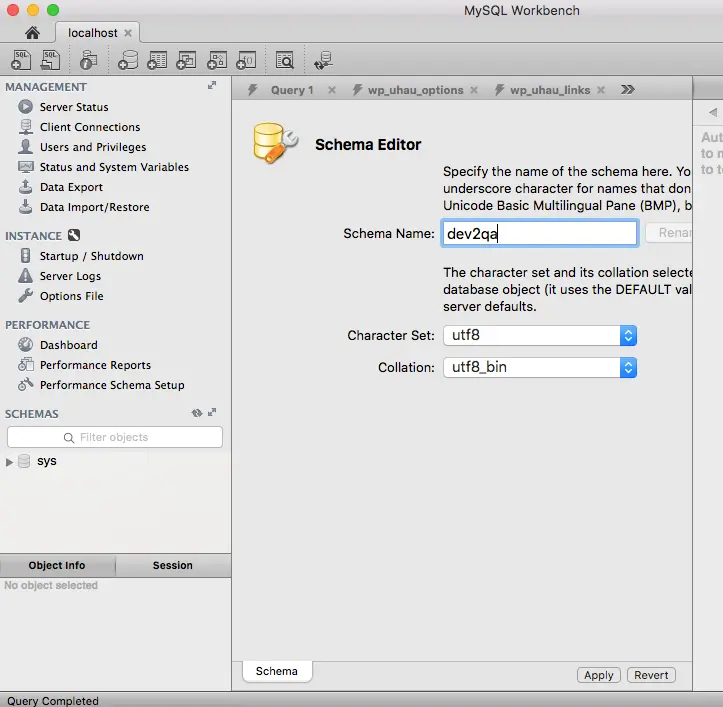Collapse the right side panel arrow
The image size is (723, 707).
[x=713, y=112]
